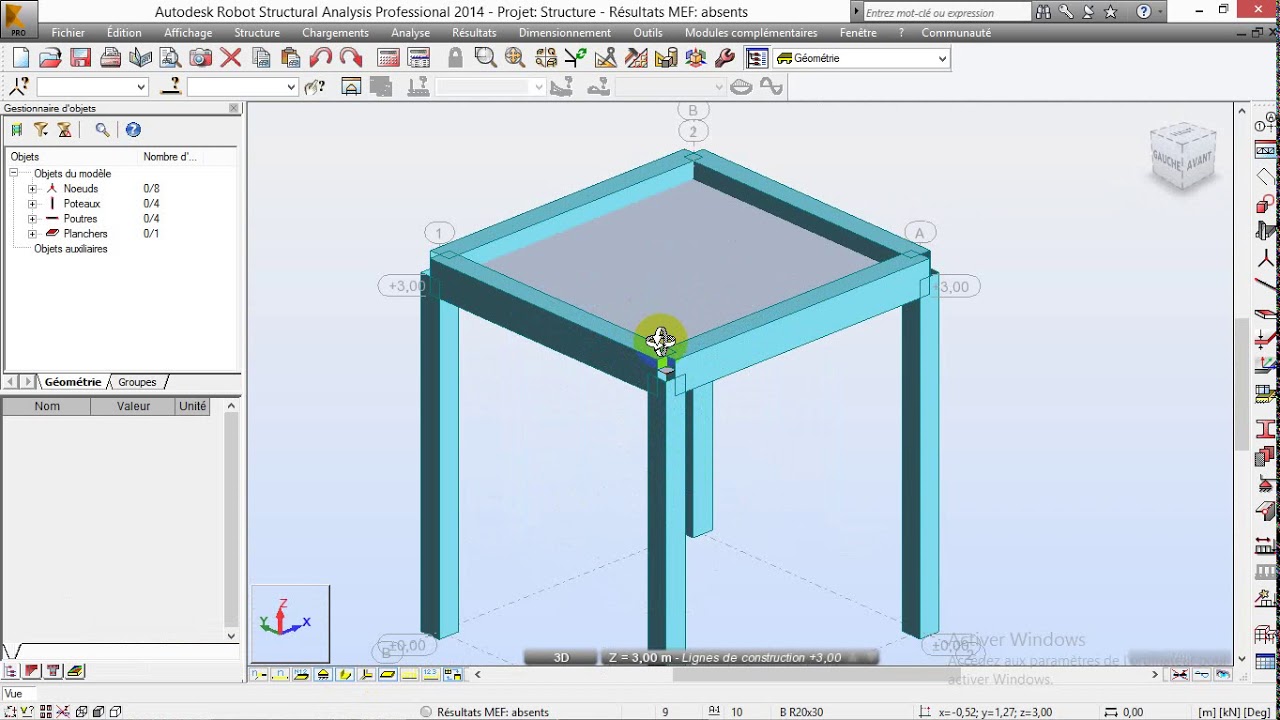The height and width of the screenshot is (720, 1280).
Task: Click the bar selection icon with question mark
Action: [171, 87]
